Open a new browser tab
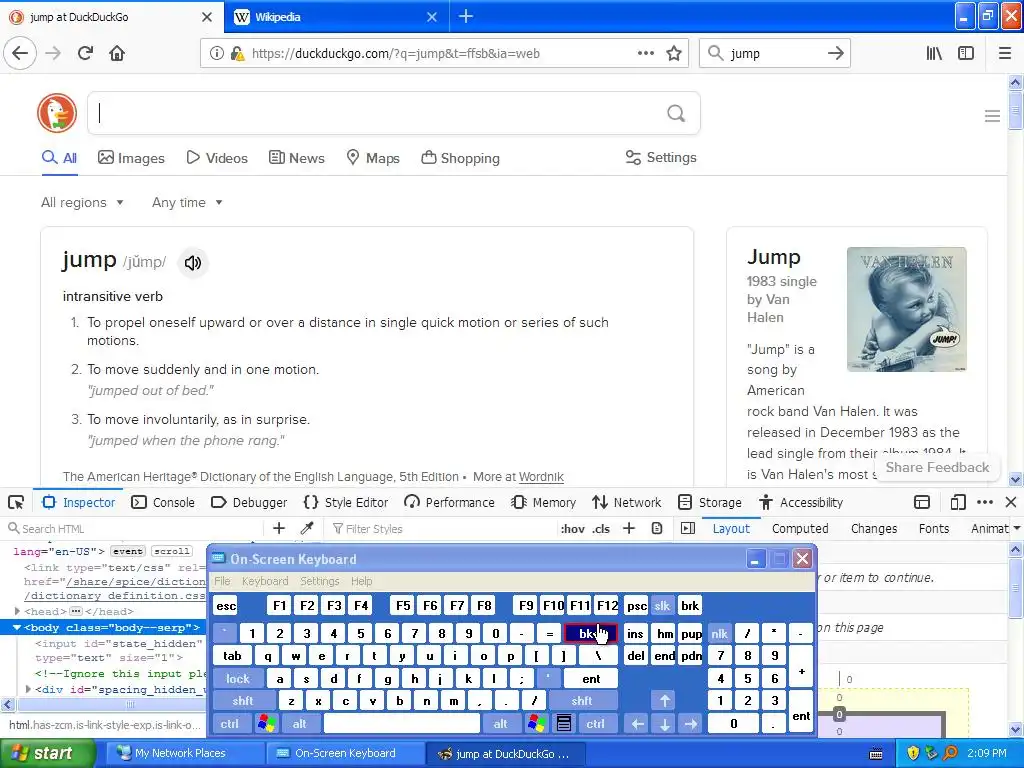This screenshot has height=768, width=1024. pyautogui.click(x=466, y=16)
